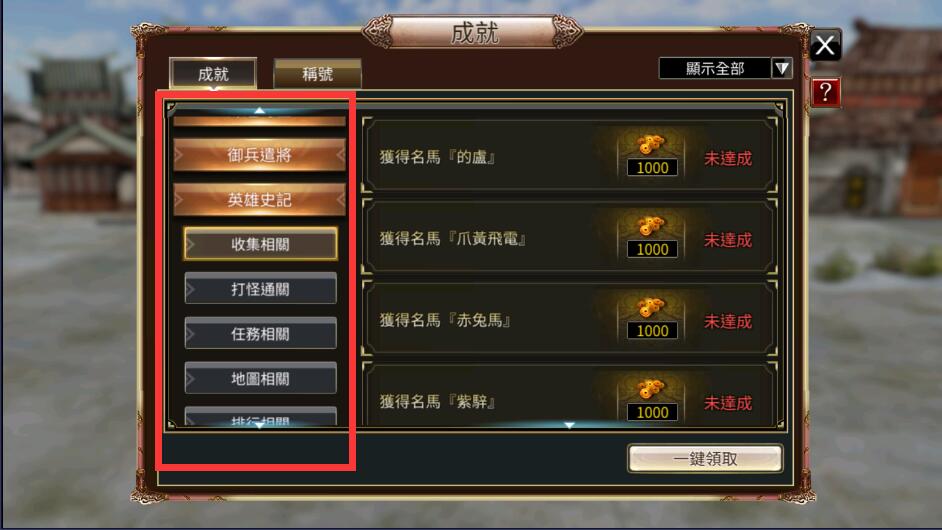Switch to the 稱號 tab

pyautogui.click(x=317, y=74)
